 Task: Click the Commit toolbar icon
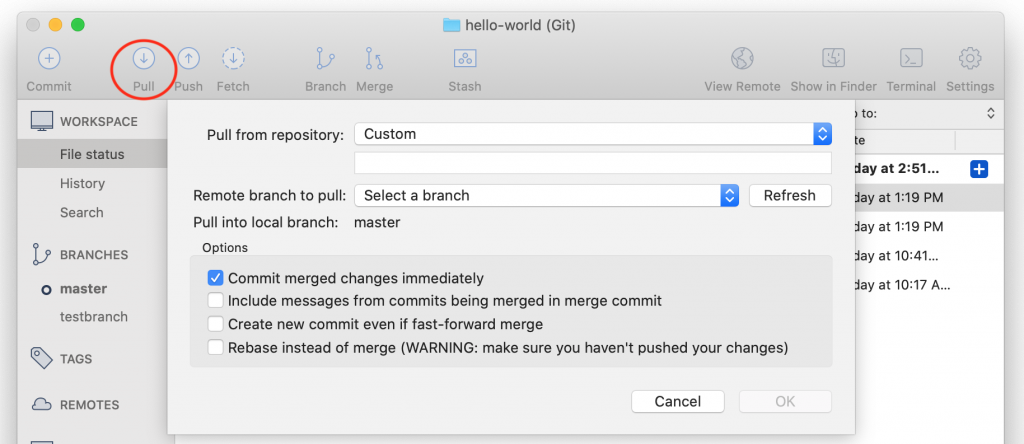coord(48,59)
